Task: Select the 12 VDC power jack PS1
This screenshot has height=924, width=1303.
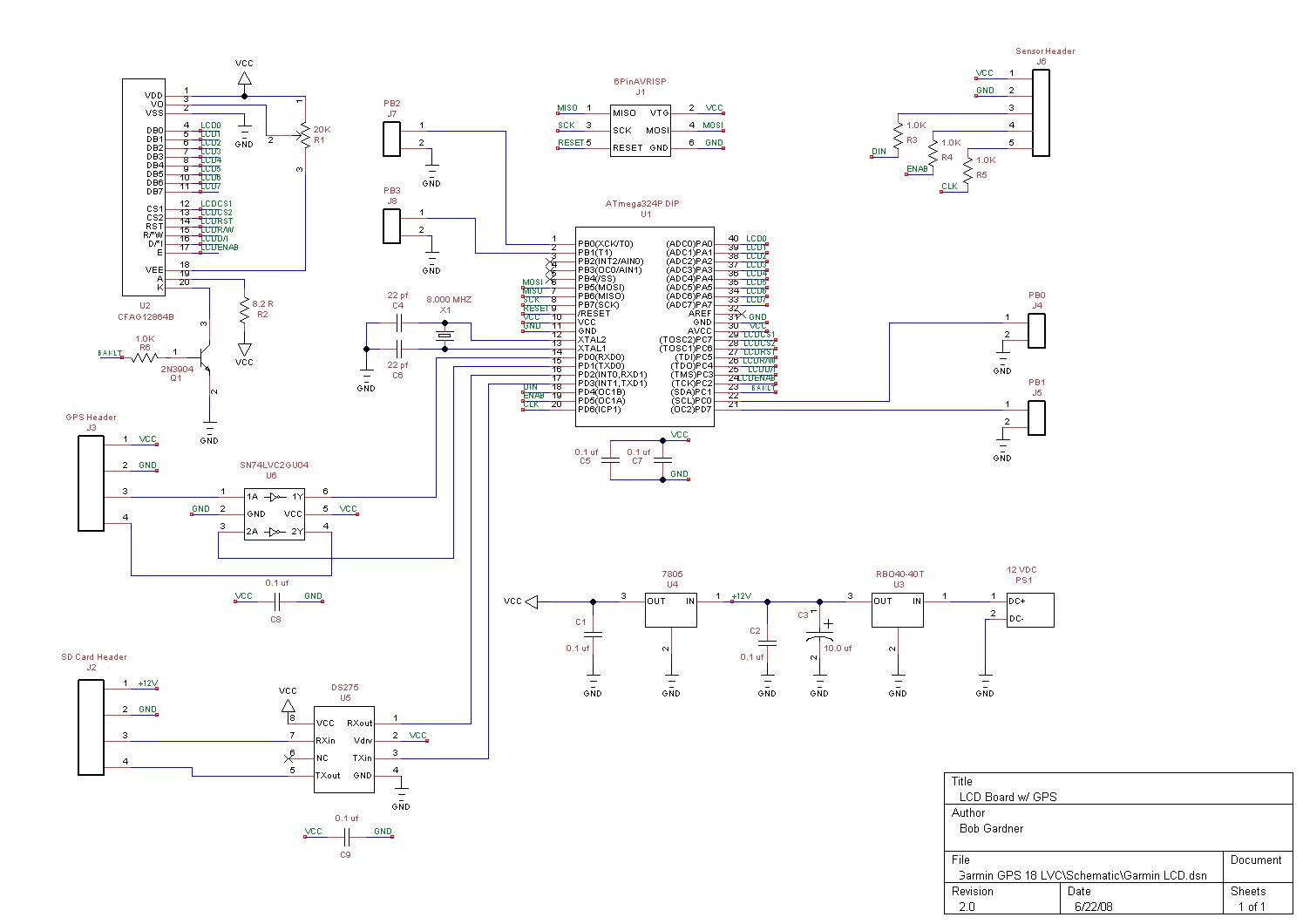Action: [1029, 609]
